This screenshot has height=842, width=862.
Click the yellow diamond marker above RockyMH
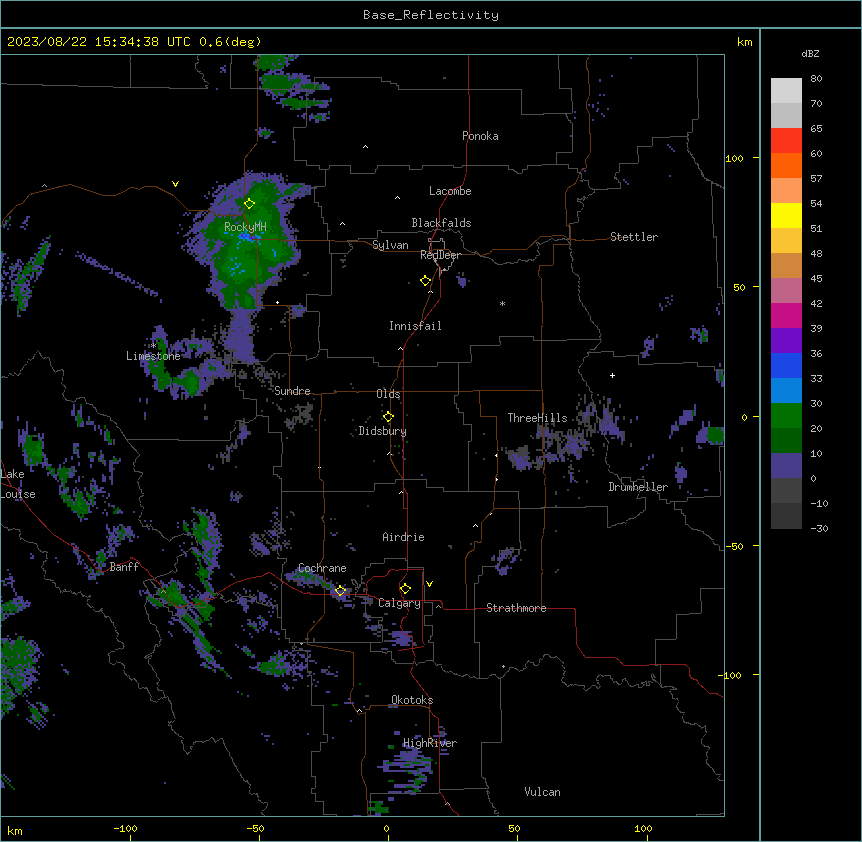(x=249, y=204)
